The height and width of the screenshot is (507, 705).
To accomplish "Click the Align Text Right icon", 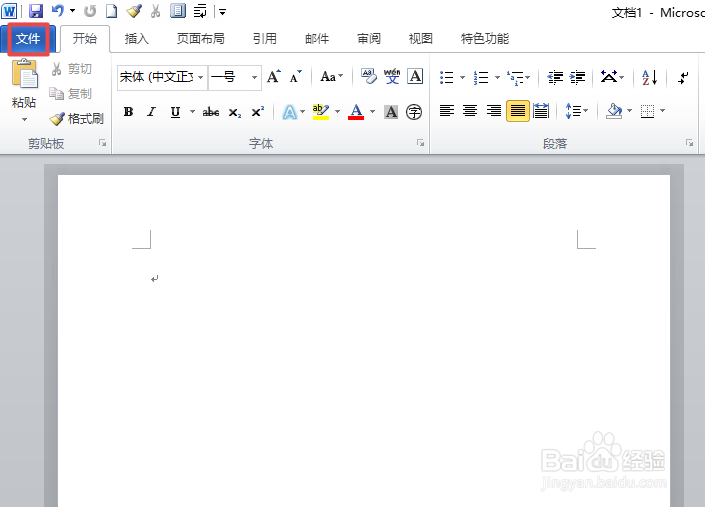I will 494,111.
